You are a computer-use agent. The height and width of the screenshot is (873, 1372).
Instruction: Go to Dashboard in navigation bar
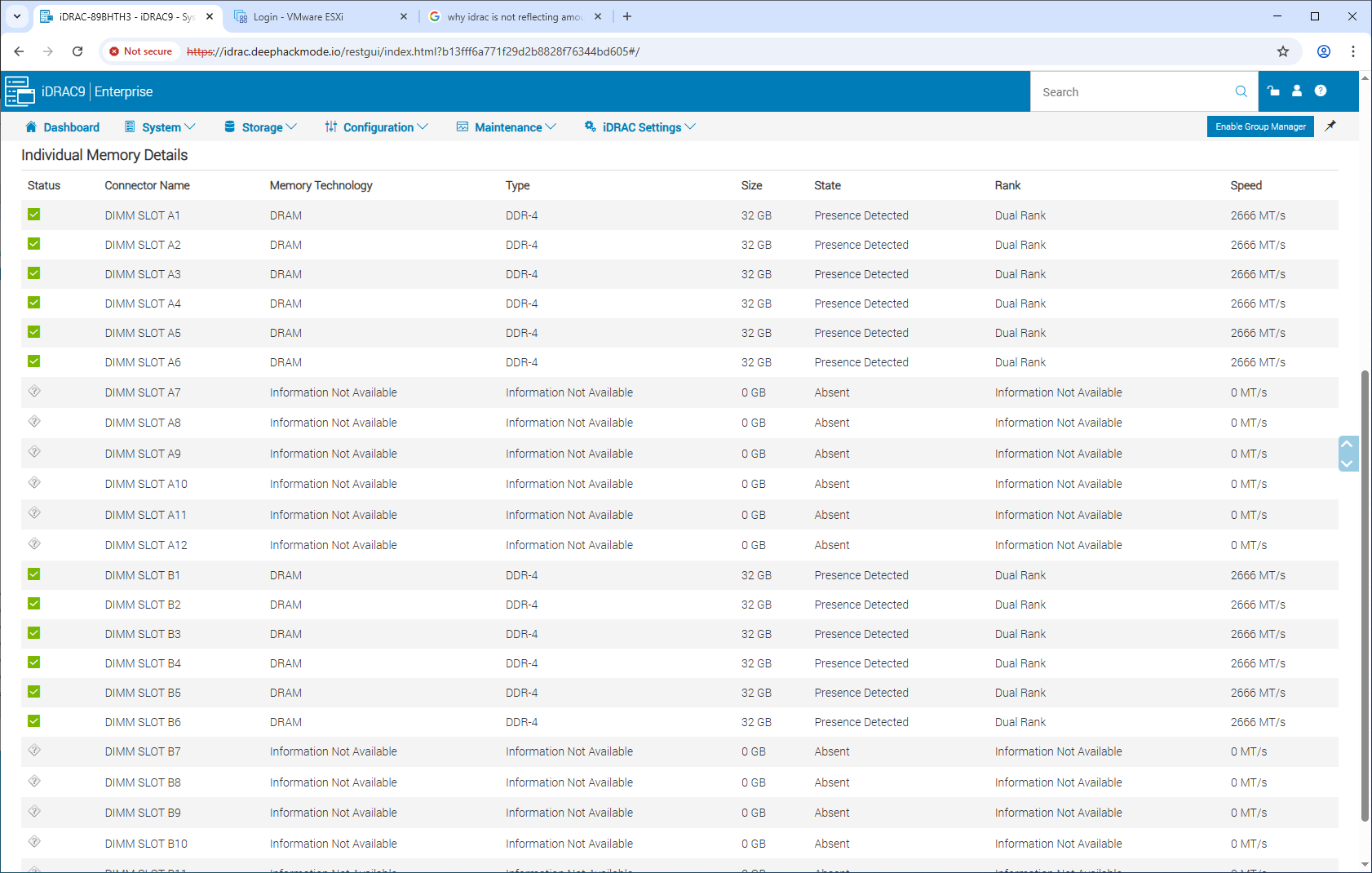click(x=63, y=127)
